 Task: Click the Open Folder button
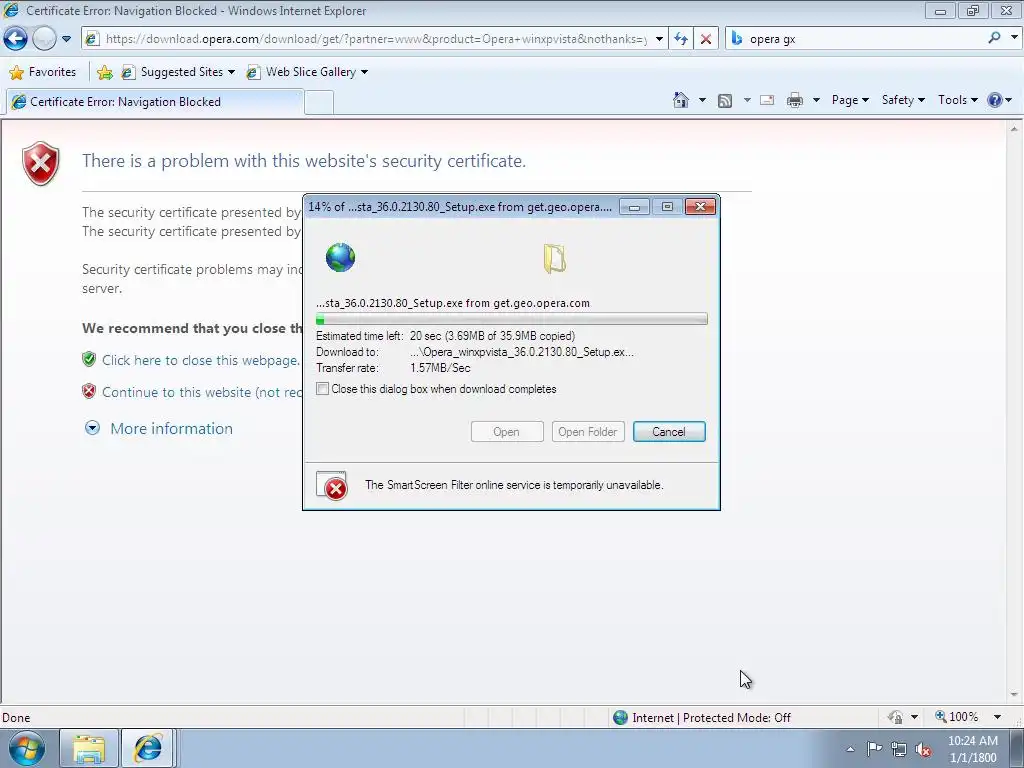pos(588,432)
